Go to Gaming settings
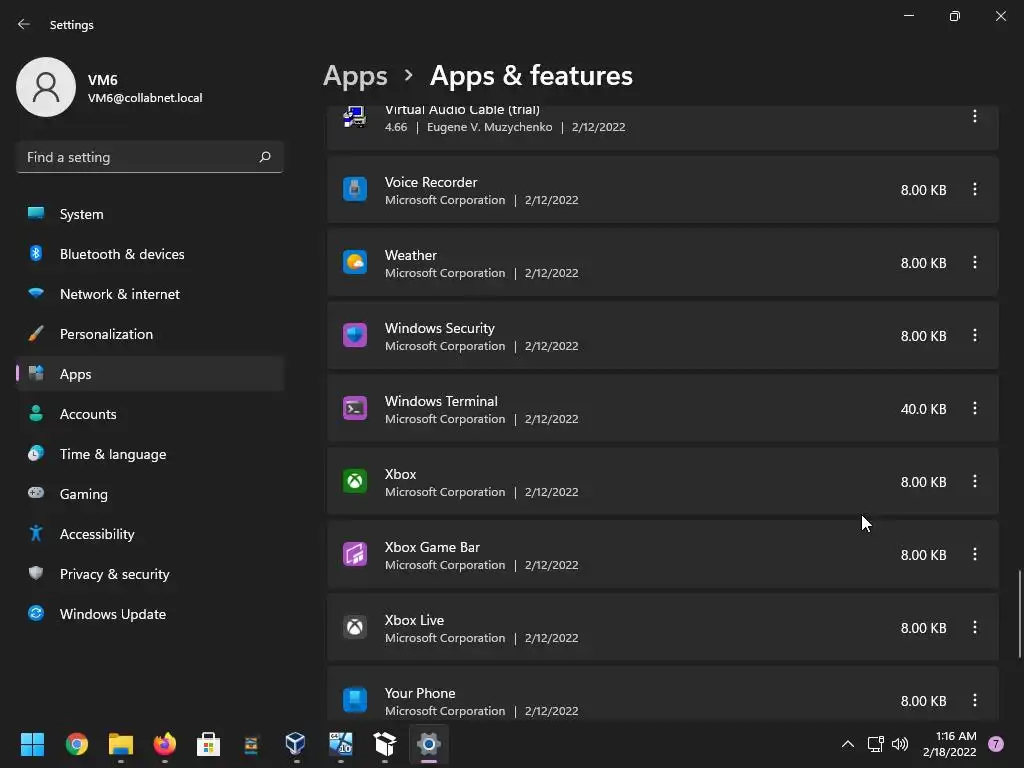Image resolution: width=1024 pixels, height=768 pixels. (x=150, y=494)
